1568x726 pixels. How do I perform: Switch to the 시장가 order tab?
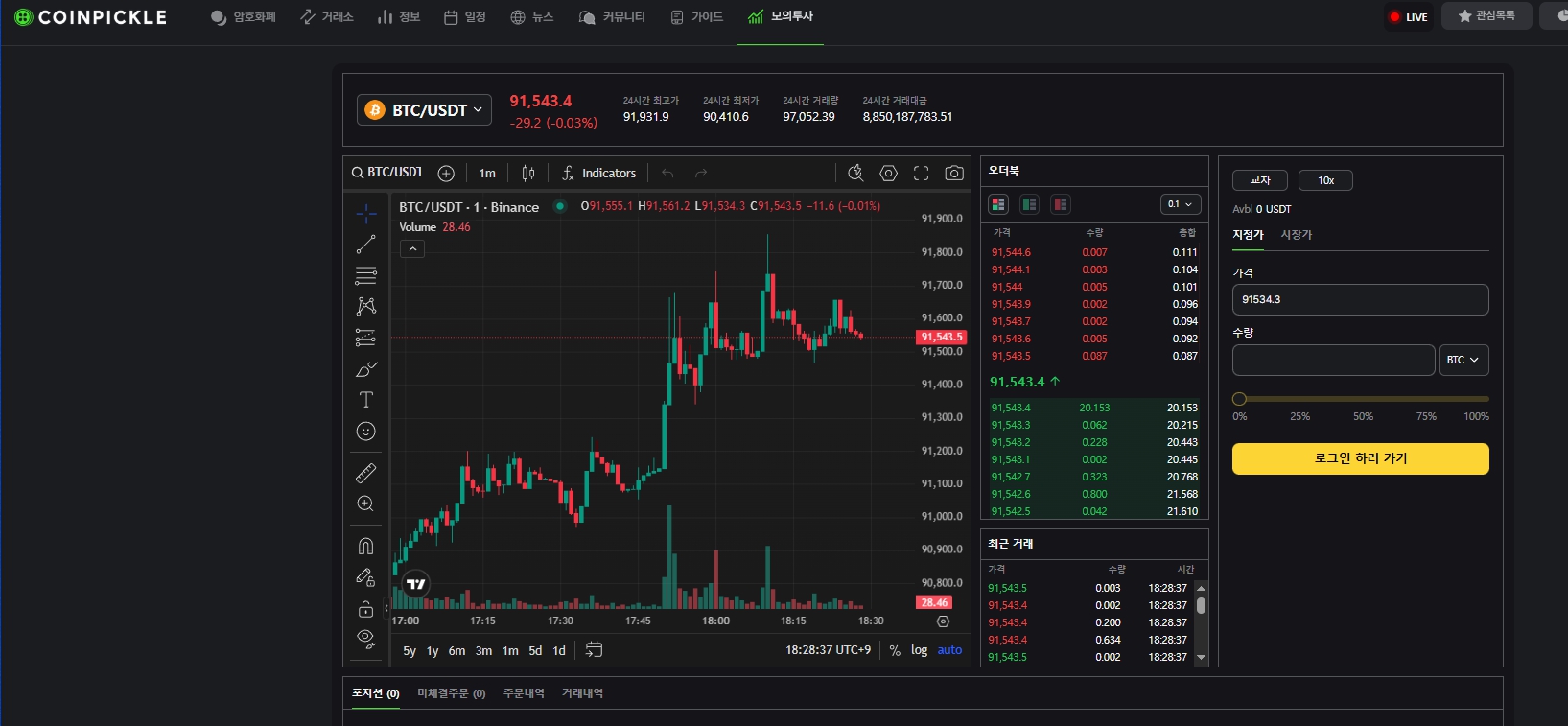pyautogui.click(x=1296, y=235)
